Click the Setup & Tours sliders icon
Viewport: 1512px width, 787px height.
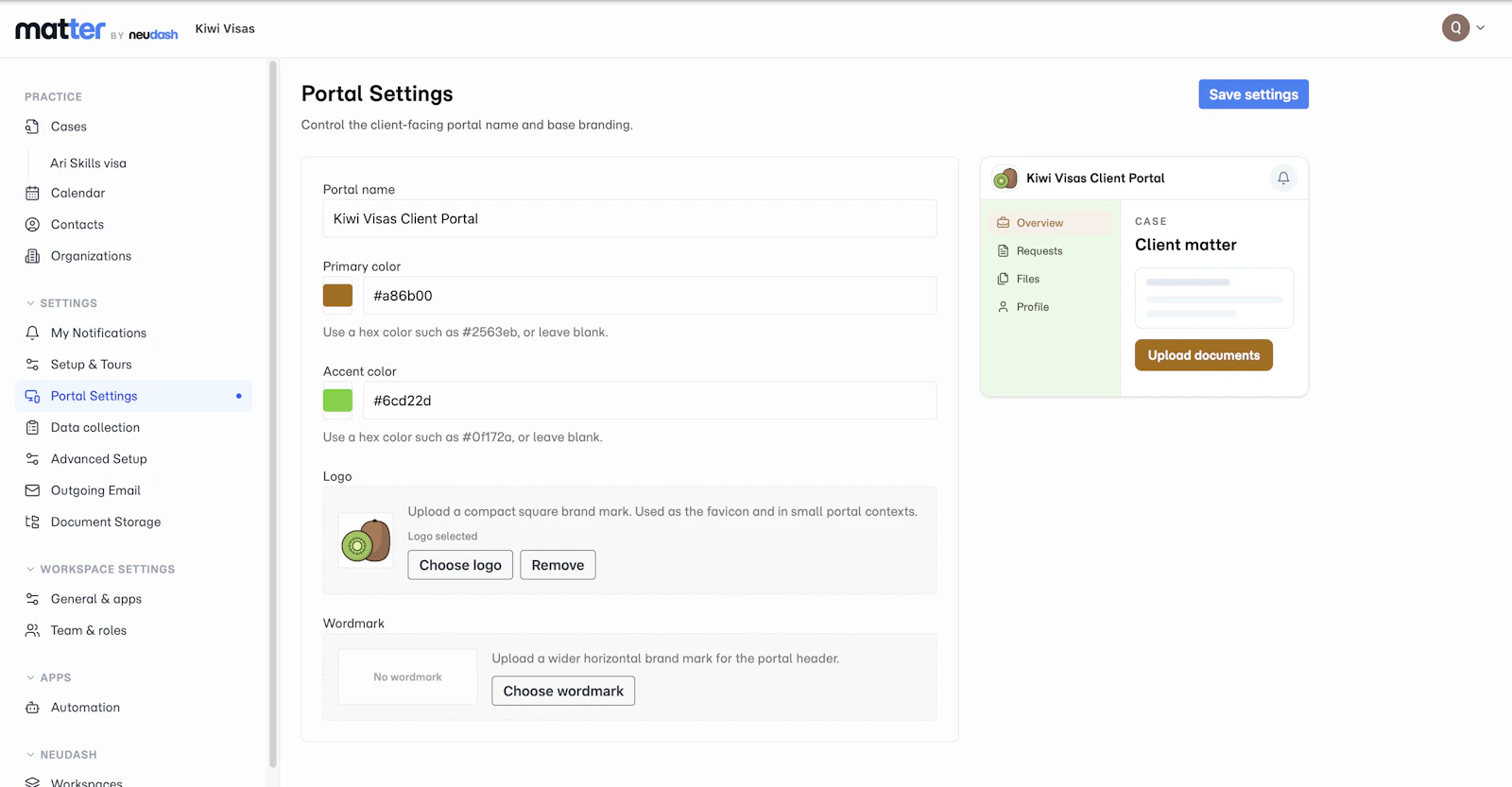(x=32, y=365)
